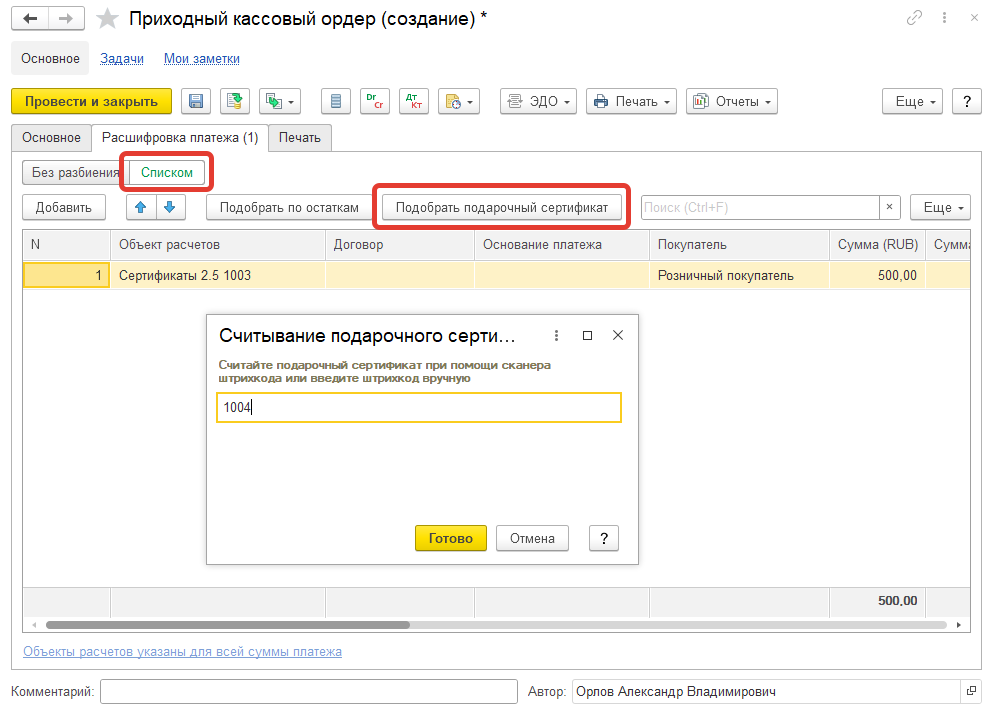Copy link to document icon

[x=914, y=19]
